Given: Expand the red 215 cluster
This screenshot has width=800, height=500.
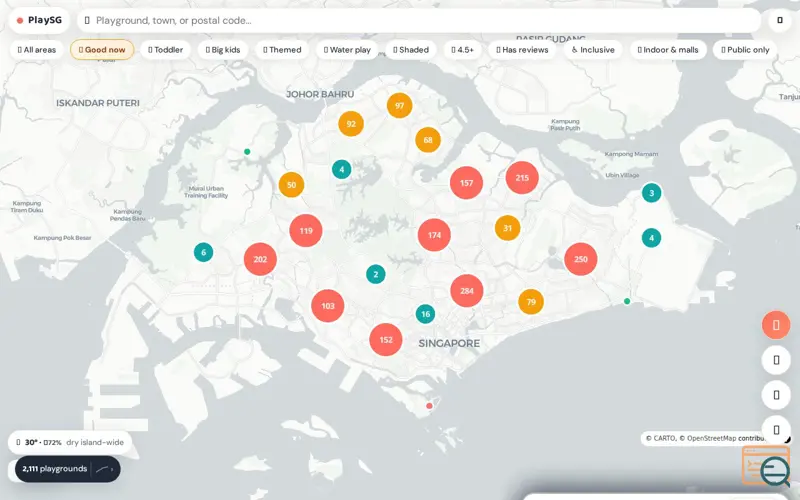Looking at the screenshot, I should coord(522,178).
